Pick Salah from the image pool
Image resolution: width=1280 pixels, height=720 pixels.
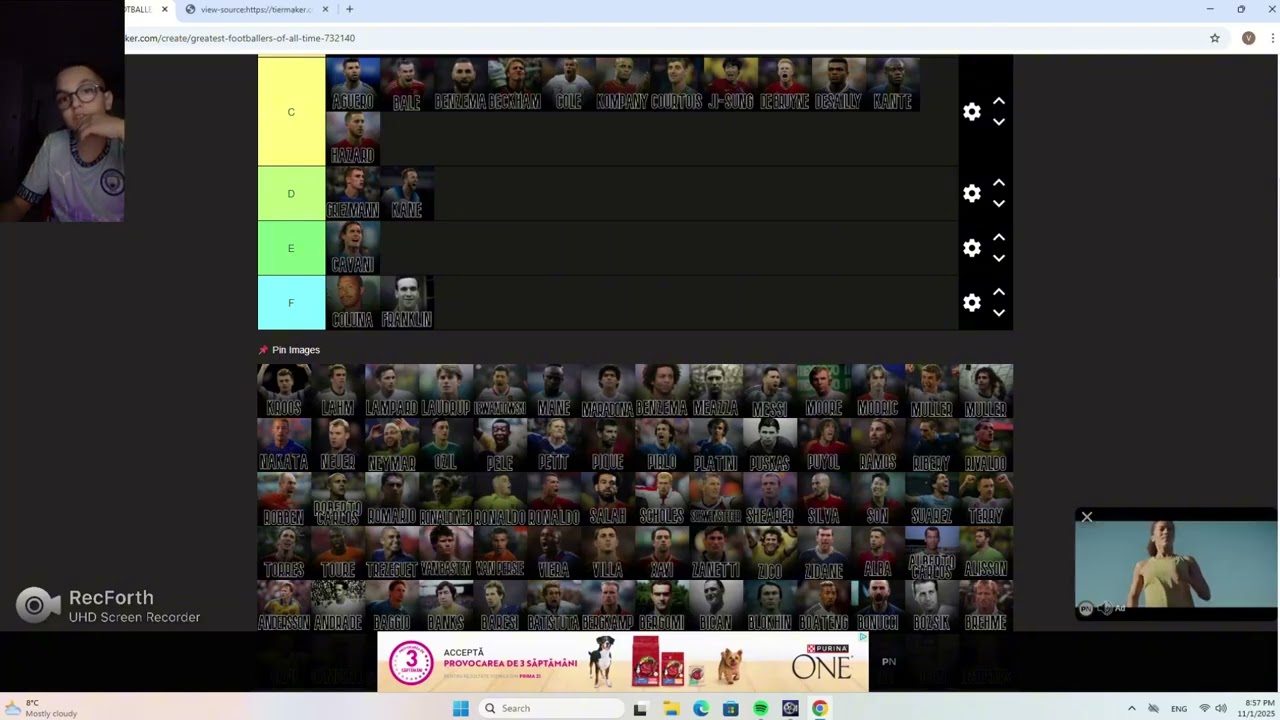608,499
